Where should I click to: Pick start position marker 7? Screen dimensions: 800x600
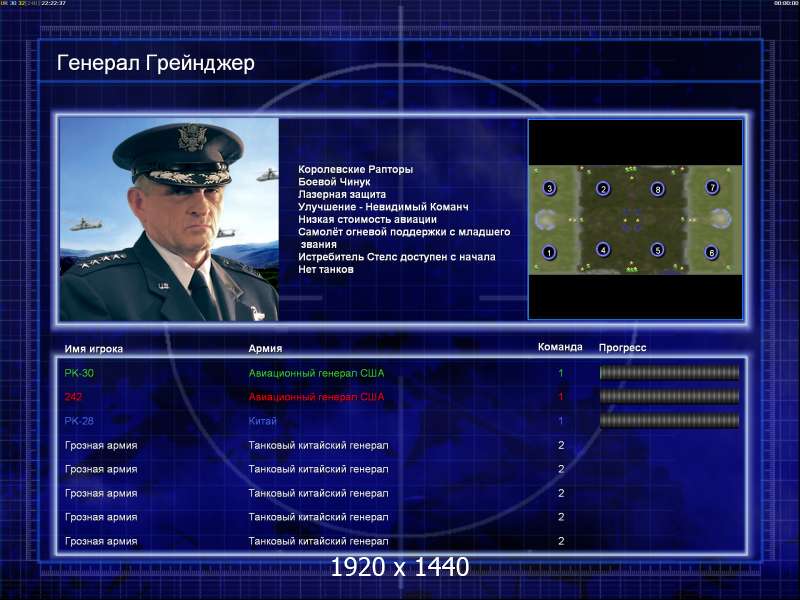[x=712, y=187]
